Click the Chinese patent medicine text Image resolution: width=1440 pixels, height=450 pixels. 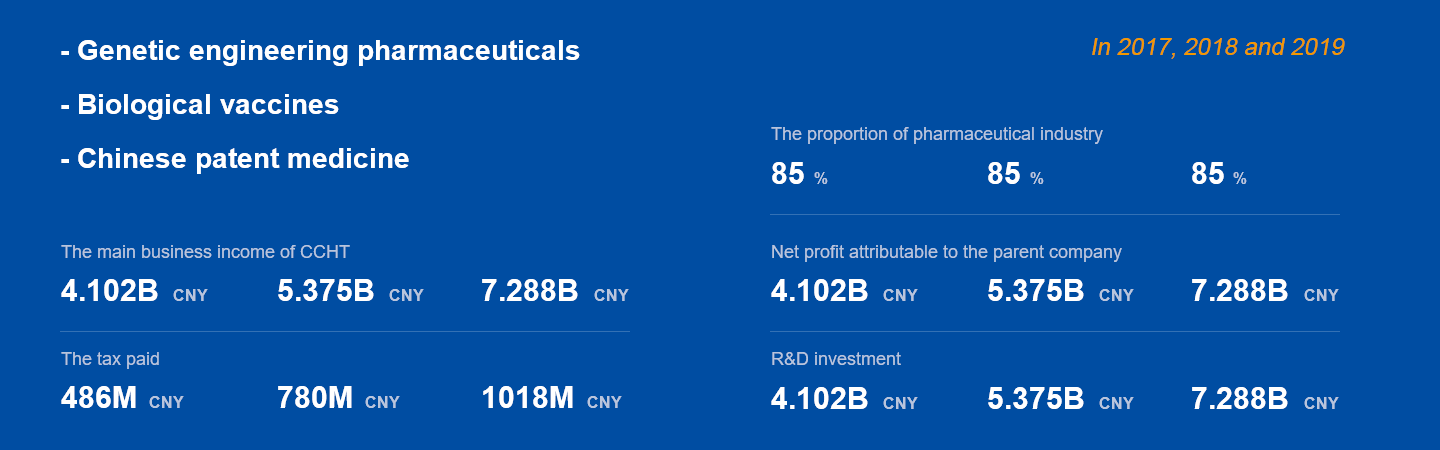[235, 159]
